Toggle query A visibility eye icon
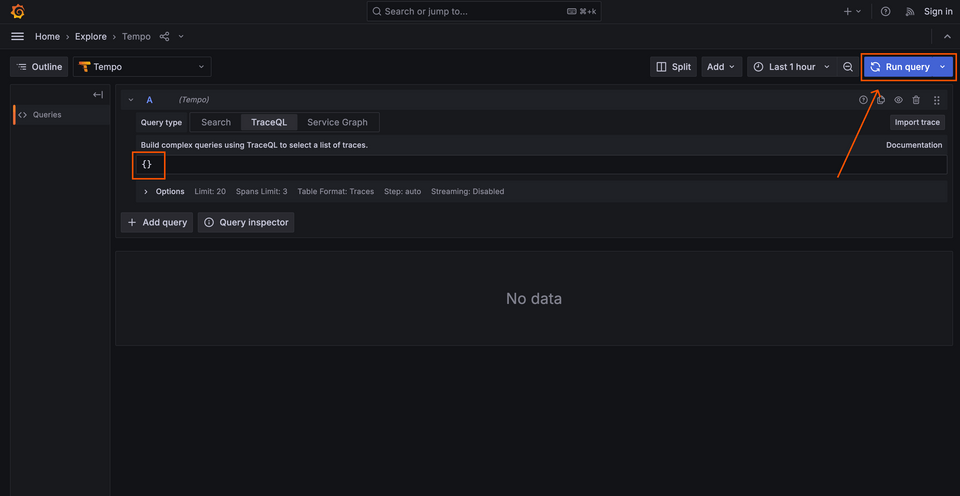 (899, 100)
